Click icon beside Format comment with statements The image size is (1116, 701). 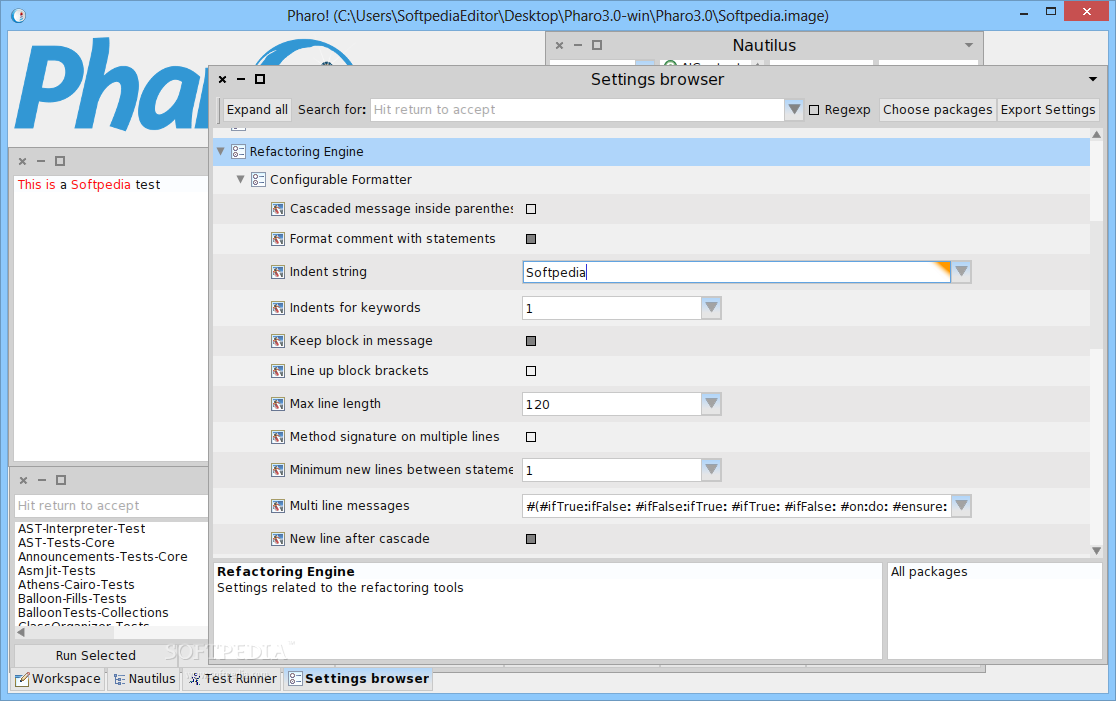click(278, 239)
